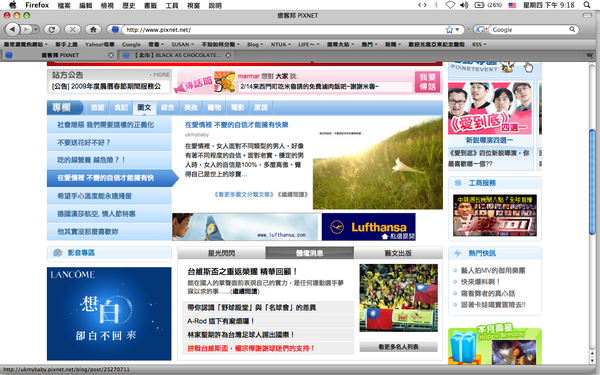Screen dimensions: 600x375
Task: Focus the URL address field
Action: click(x=284, y=29)
